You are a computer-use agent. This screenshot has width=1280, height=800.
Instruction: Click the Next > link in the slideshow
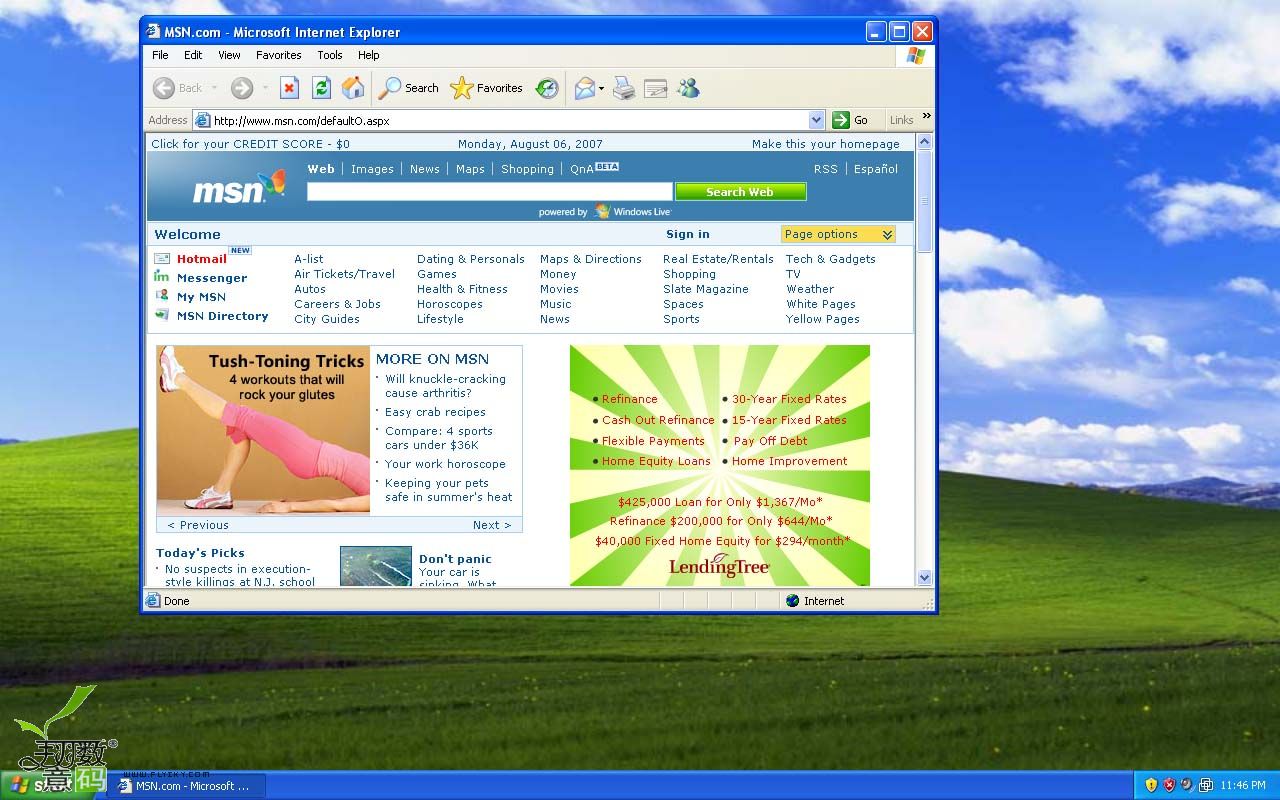(x=492, y=525)
